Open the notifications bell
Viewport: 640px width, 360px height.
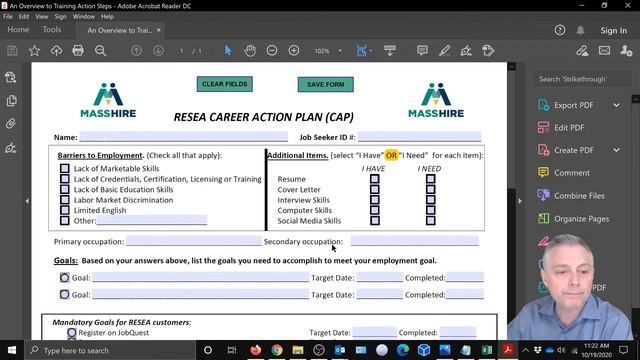(x=580, y=30)
